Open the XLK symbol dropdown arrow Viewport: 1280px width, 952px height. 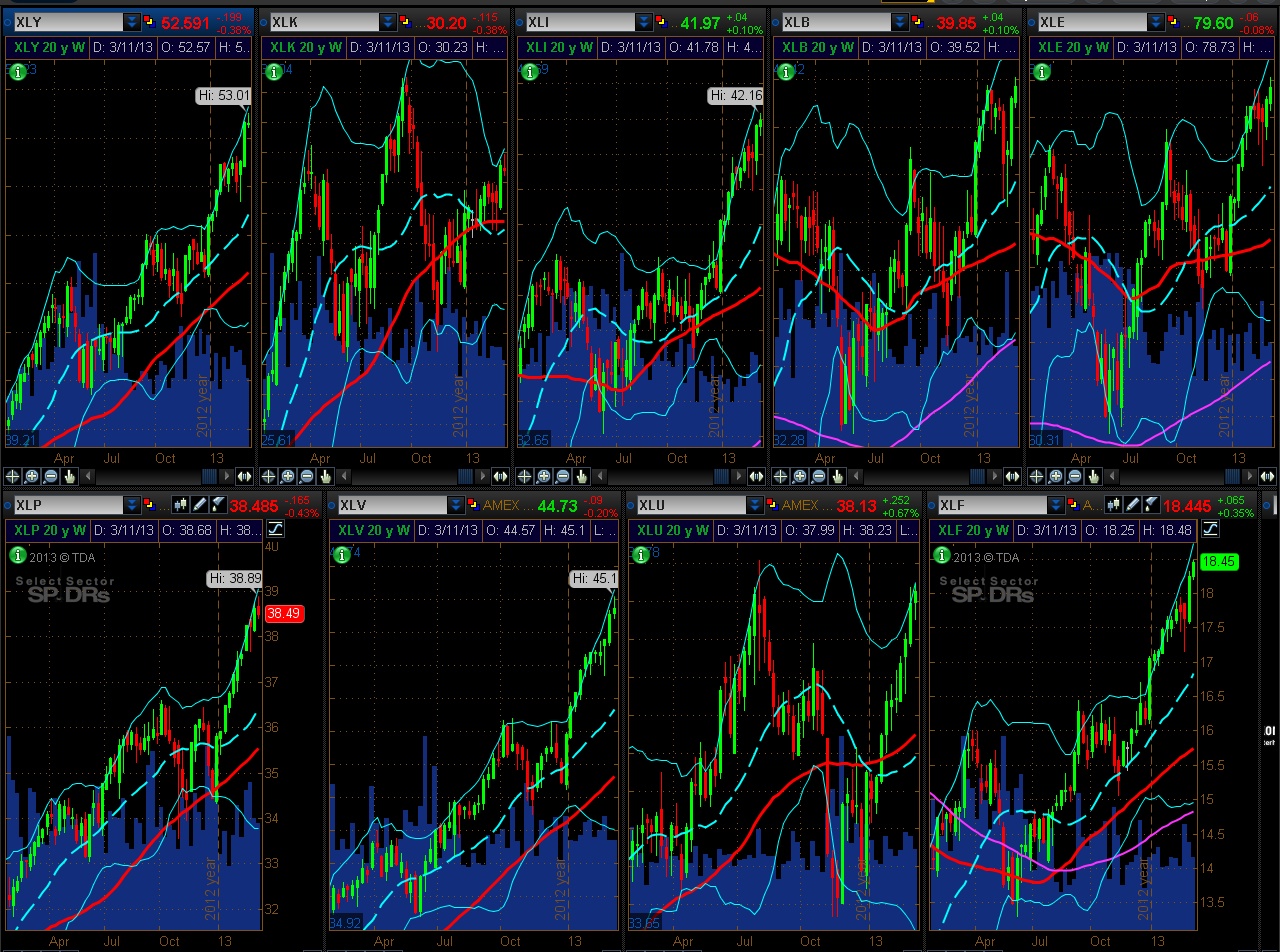point(388,22)
